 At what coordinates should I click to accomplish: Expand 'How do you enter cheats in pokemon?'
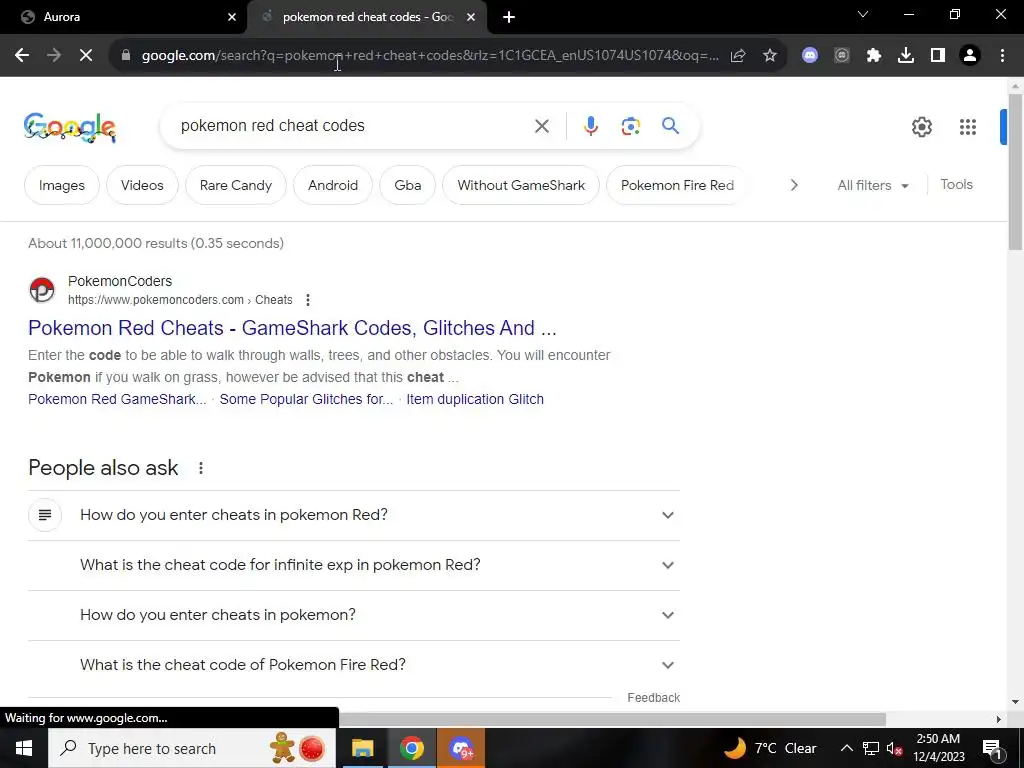tap(354, 615)
